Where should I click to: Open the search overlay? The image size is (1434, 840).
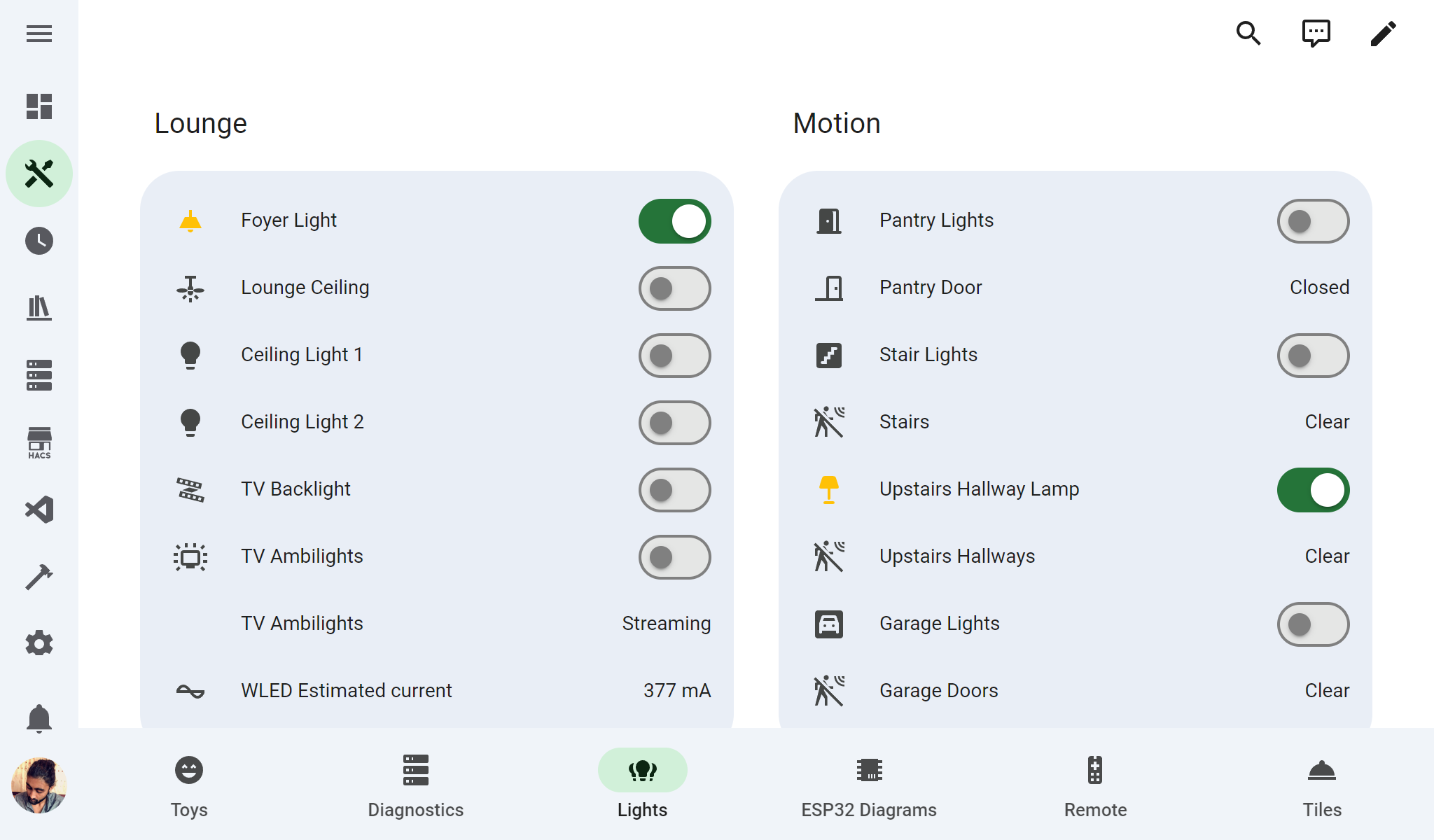tap(1249, 34)
